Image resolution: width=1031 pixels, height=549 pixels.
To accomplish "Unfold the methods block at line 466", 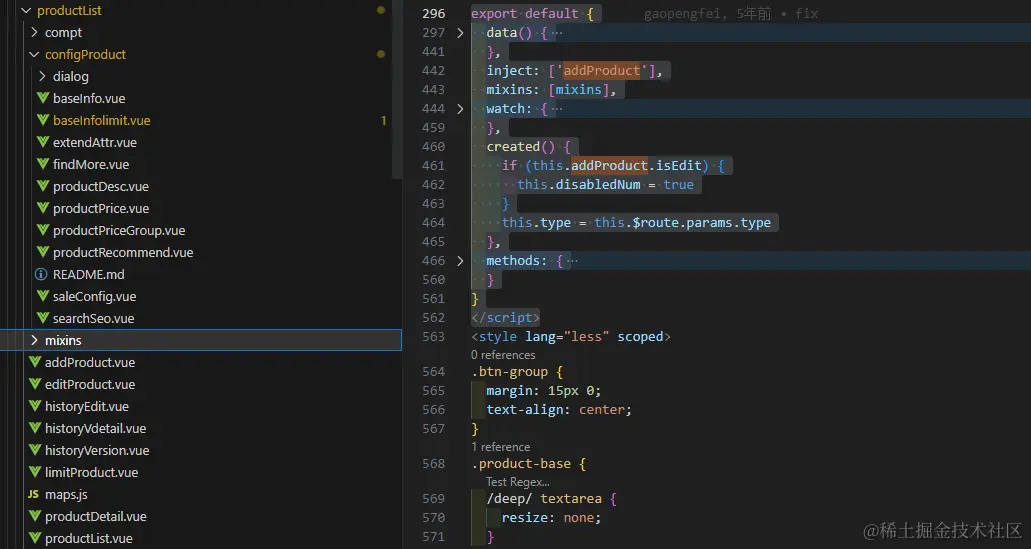I will pos(460,260).
